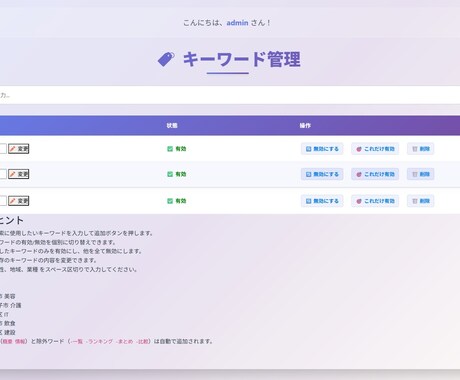This screenshot has width=460, height=380.
Task: Click the example line ending IT
Action: click(x=5, y=314)
